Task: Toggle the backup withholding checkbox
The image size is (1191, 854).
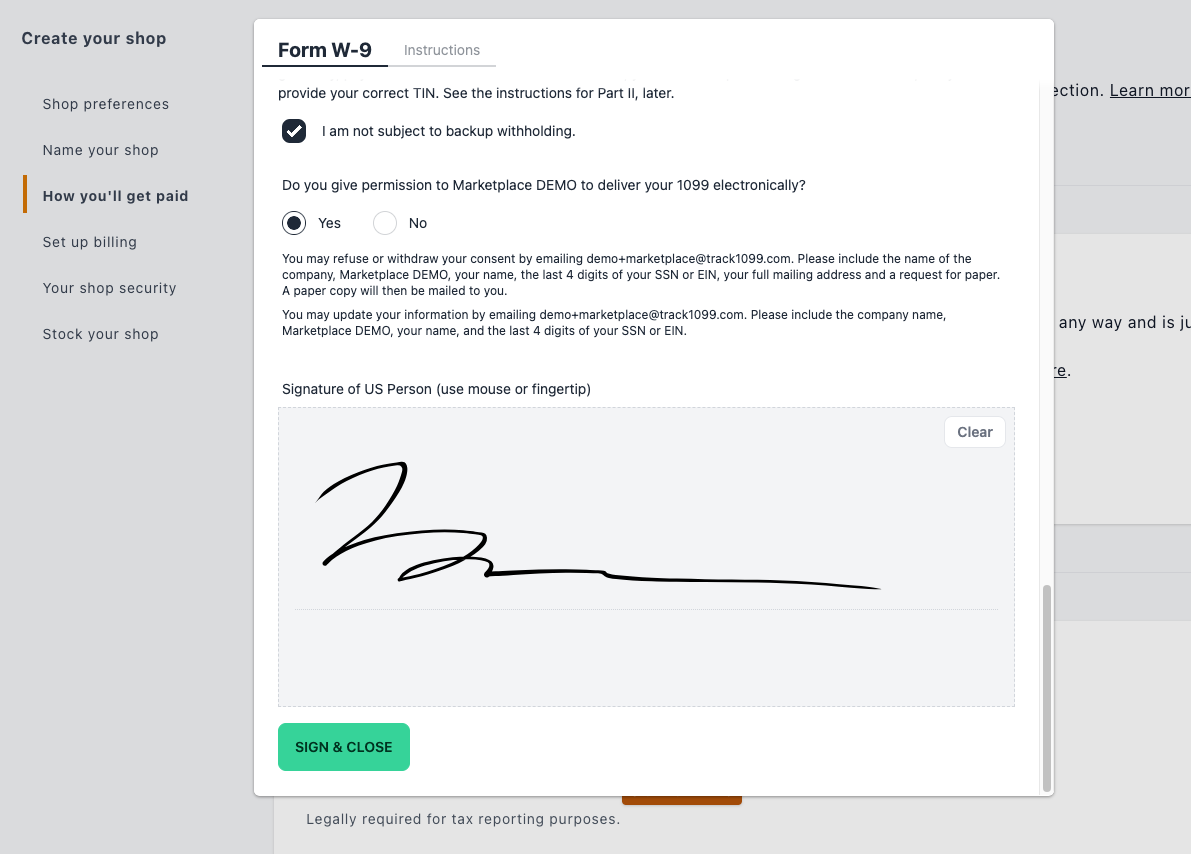Action: click(294, 131)
